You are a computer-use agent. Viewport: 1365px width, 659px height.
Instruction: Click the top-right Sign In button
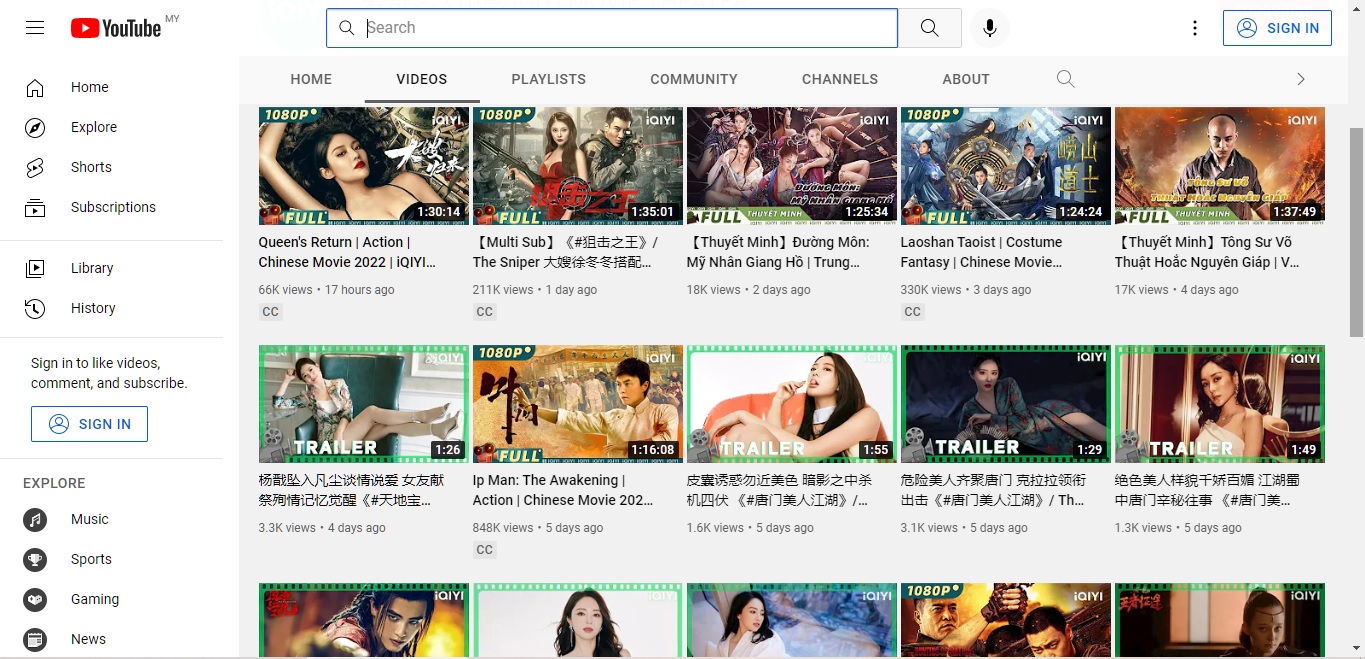coord(1277,28)
